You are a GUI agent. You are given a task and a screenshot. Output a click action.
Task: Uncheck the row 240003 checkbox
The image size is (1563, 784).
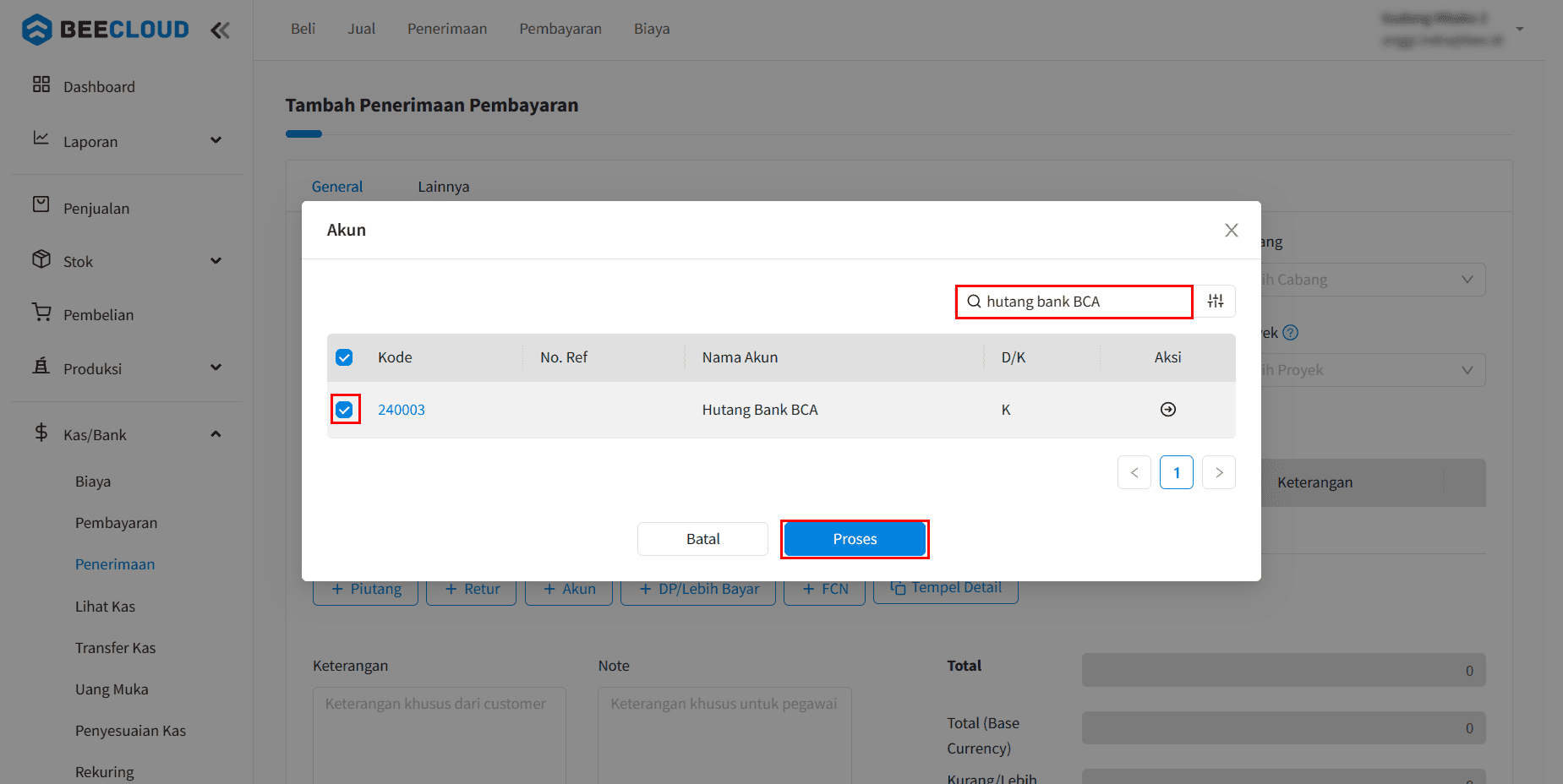tap(344, 410)
